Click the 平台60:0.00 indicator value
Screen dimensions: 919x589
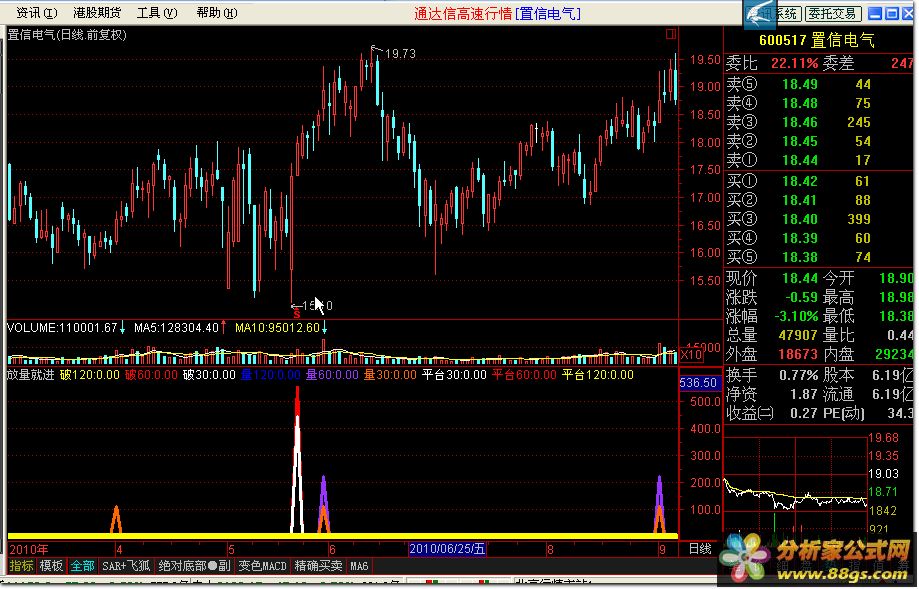pos(524,375)
